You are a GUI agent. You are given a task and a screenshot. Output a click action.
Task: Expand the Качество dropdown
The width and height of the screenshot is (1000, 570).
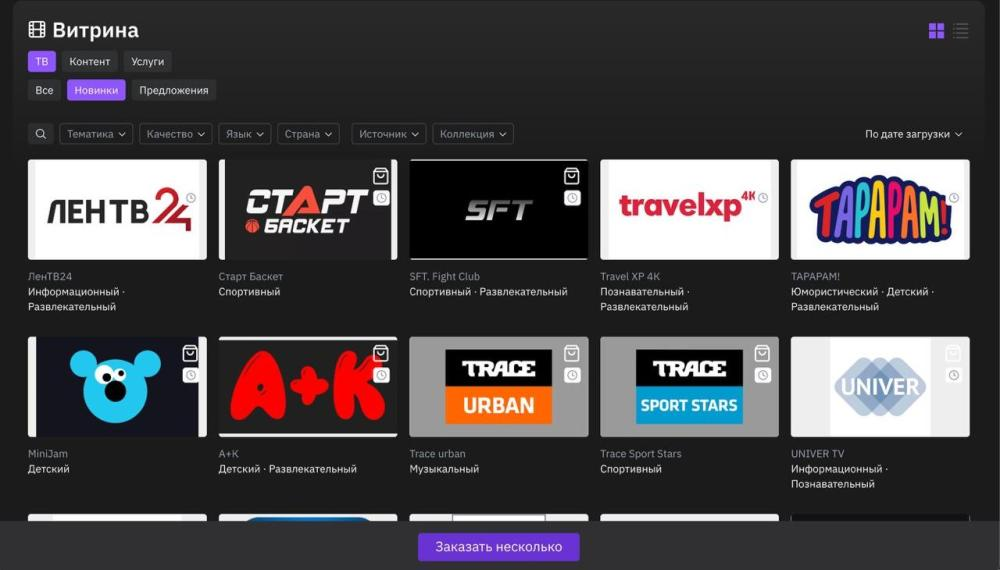[x=176, y=134]
